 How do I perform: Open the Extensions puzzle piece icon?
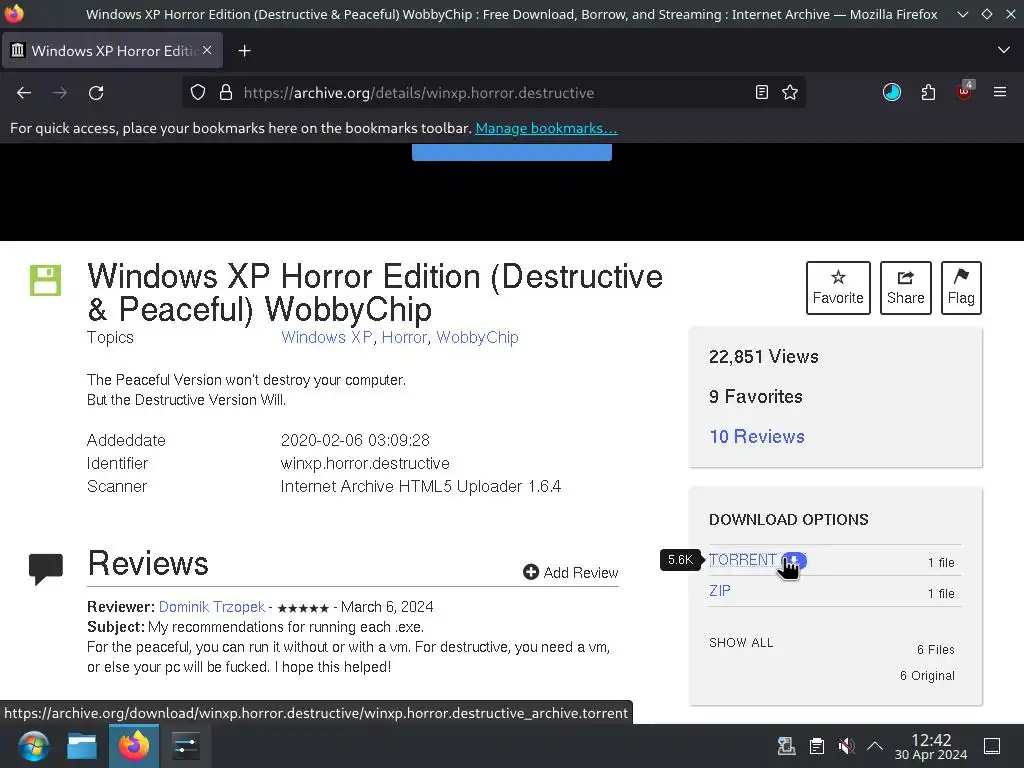click(x=928, y=93)
